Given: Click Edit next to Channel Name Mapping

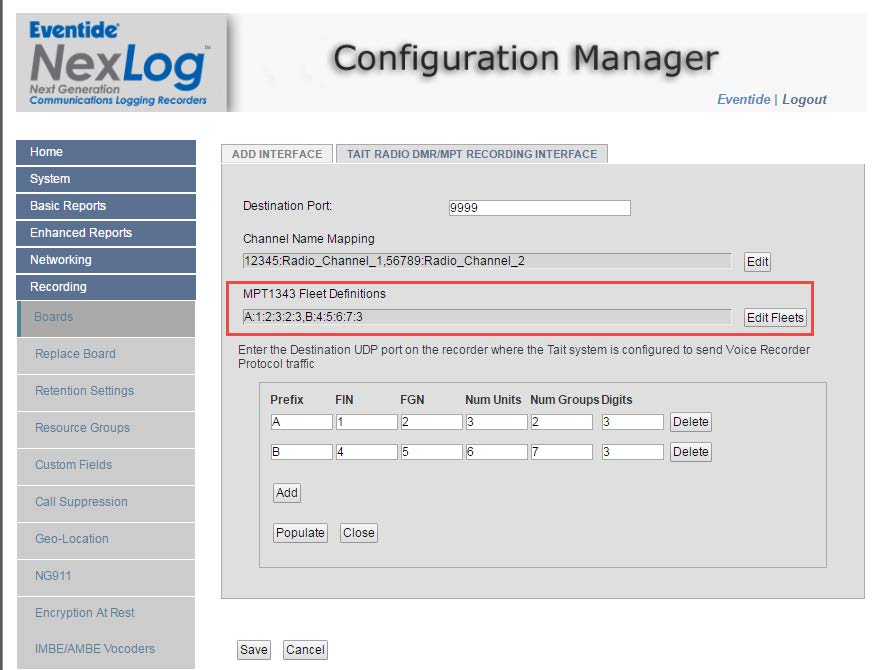Looking at the screenshot, I should click(758, 262).
